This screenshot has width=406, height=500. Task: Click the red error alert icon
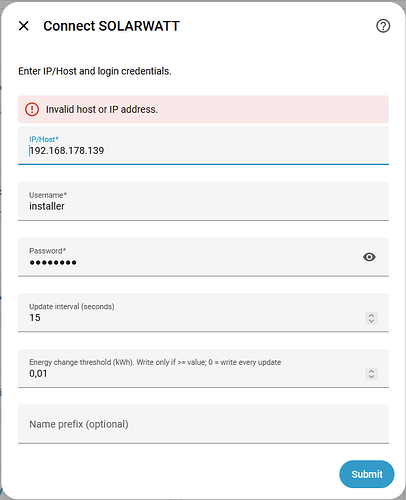[32, 109]
